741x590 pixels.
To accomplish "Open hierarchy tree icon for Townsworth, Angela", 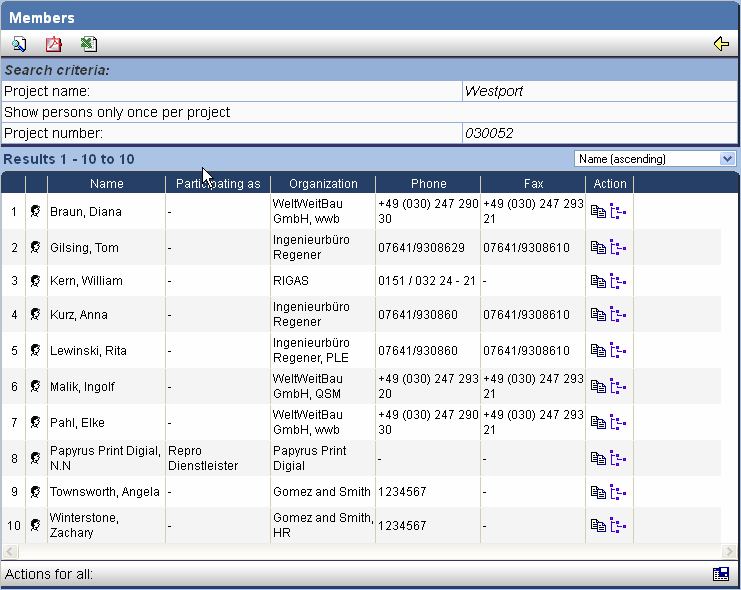I will point(618,492).
